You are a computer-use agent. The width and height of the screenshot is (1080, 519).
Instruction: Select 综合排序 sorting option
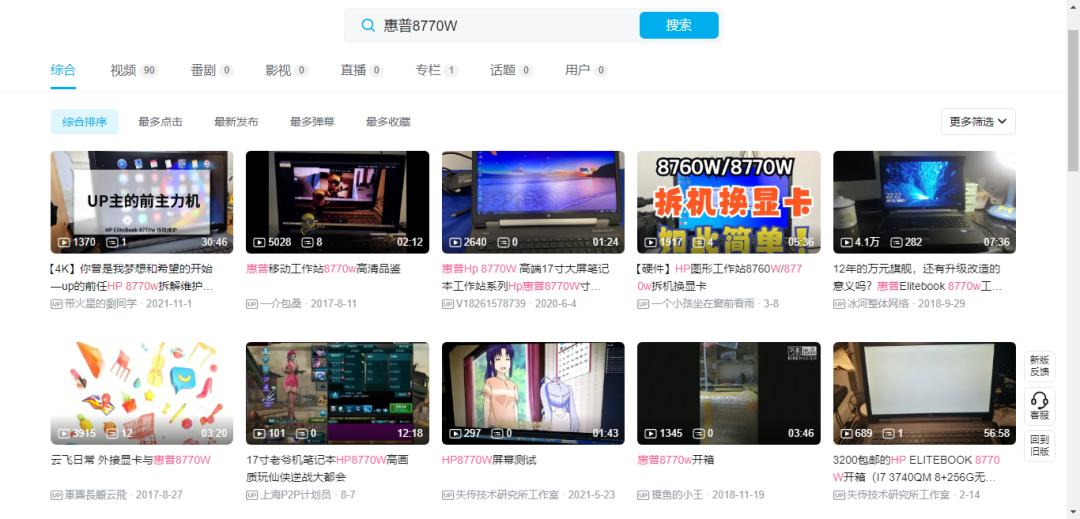(x=85, y=122)
